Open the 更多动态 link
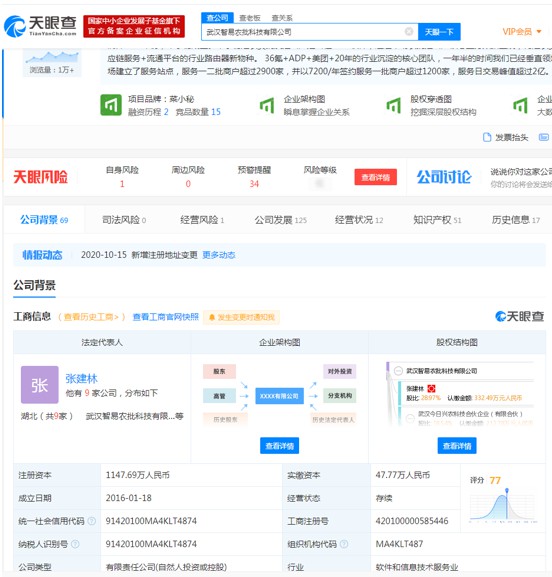Screen dimensions: 552x577 pos(219,255)
